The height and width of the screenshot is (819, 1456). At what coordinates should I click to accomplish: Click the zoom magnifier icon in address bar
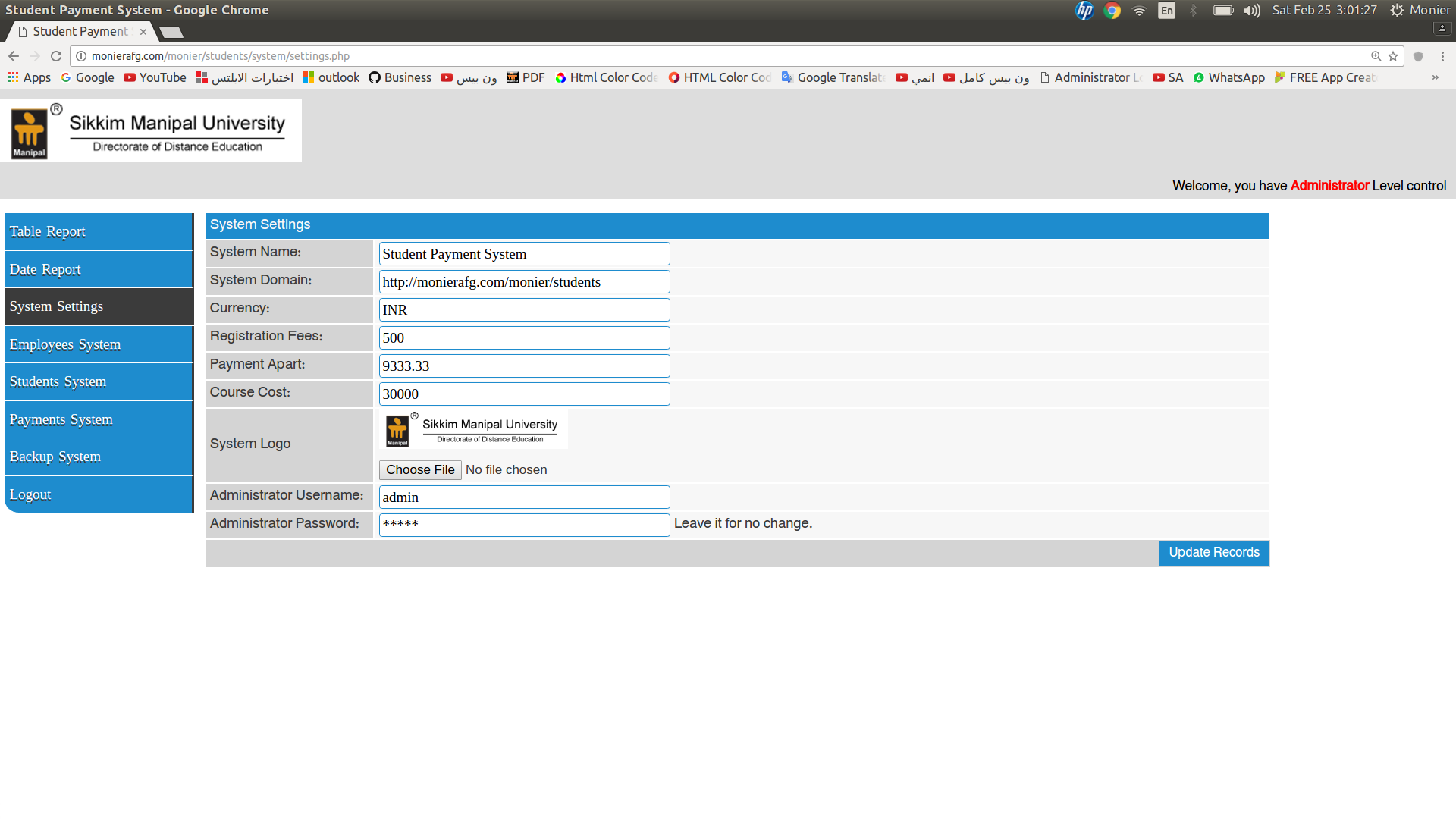coord(1376,56)
